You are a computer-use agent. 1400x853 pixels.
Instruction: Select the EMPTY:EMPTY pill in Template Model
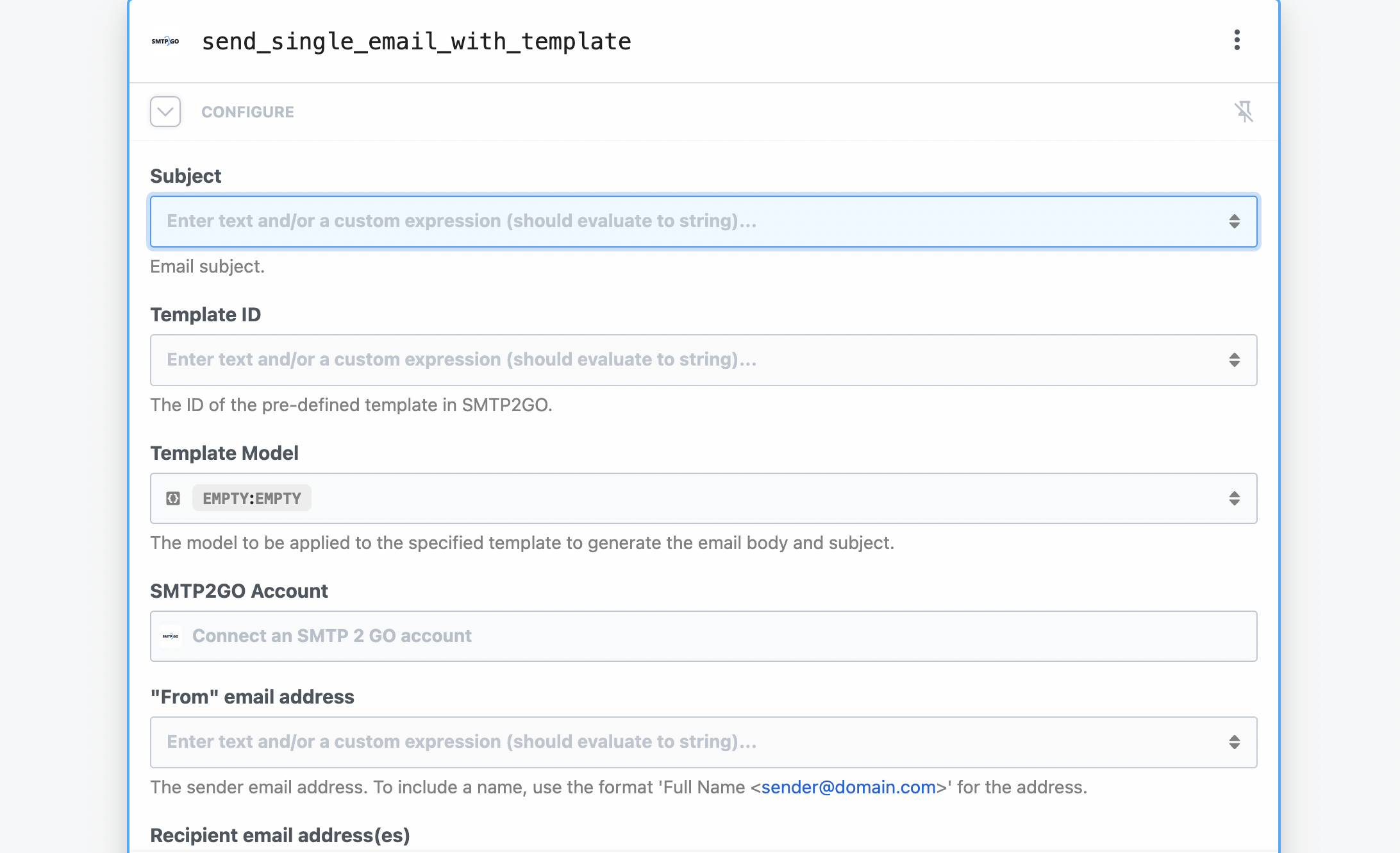coord(251,498)
